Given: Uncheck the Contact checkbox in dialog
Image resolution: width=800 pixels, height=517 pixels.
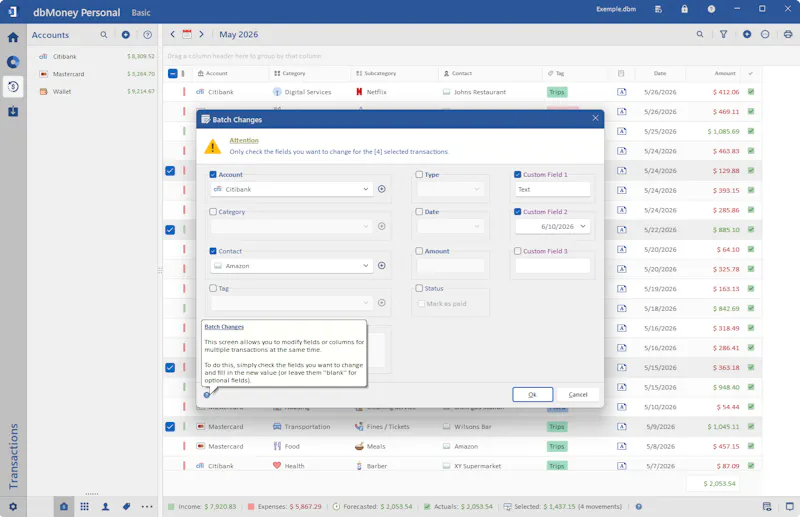Looking at the screenshot, I should pyautogui.click(x=213, y=251).
